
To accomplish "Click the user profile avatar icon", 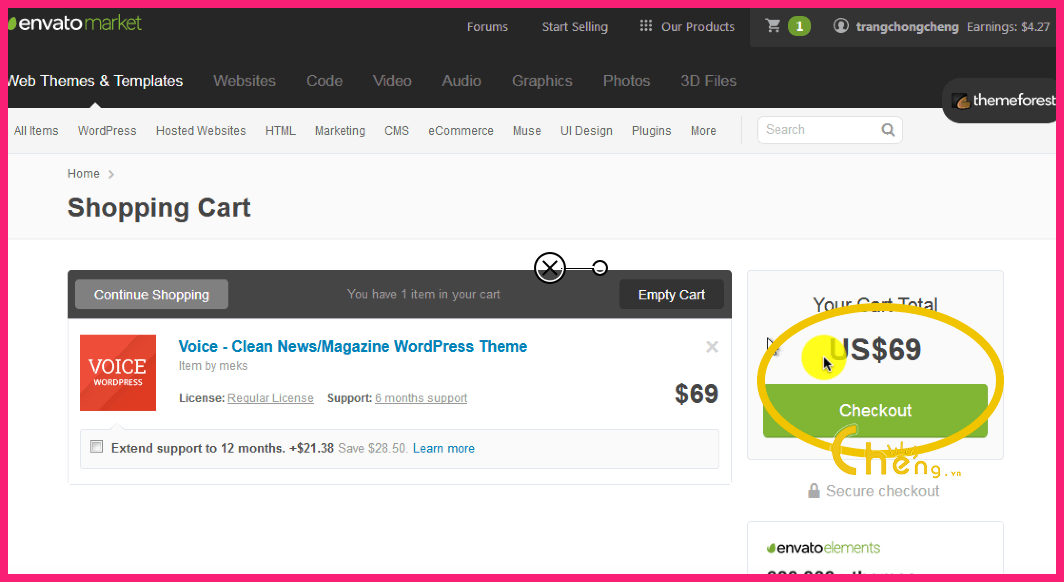I will coord(841,26).
